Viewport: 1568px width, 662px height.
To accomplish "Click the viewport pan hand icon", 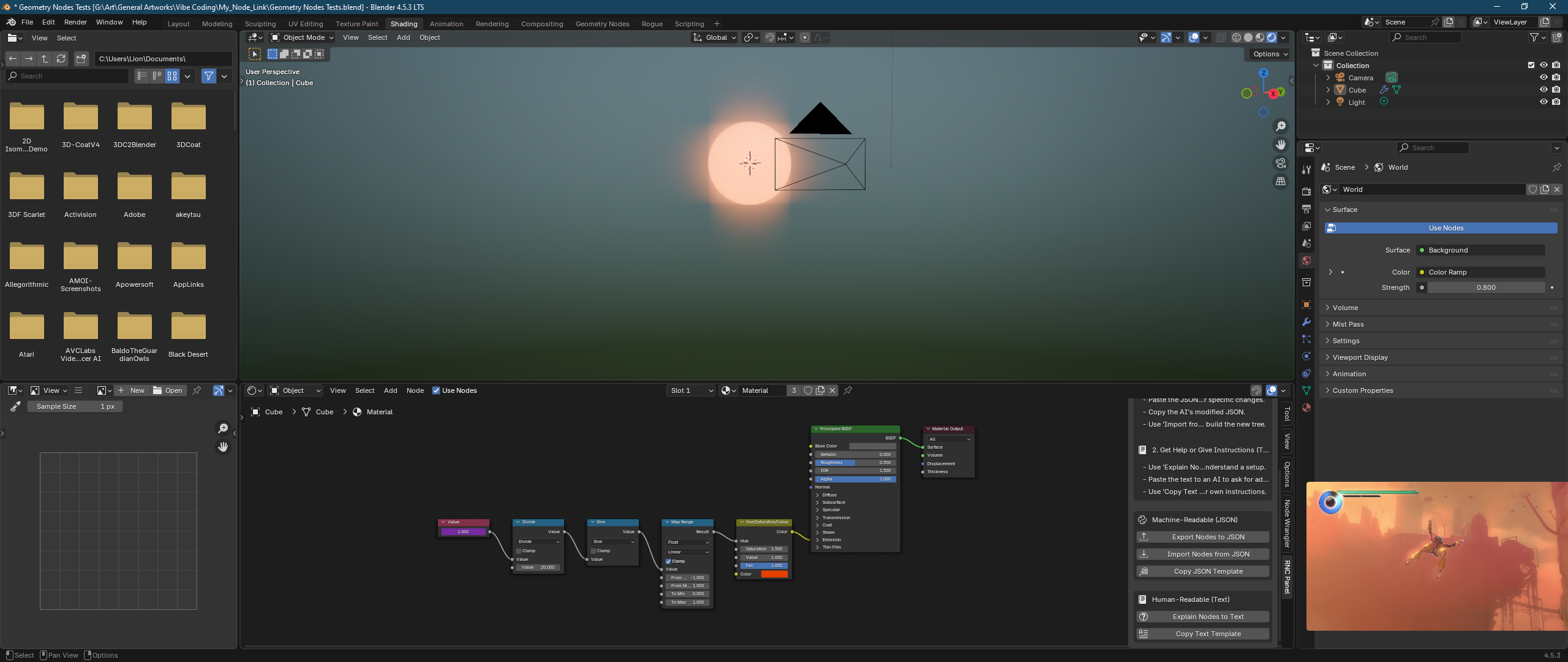I will click(1281, 145).
